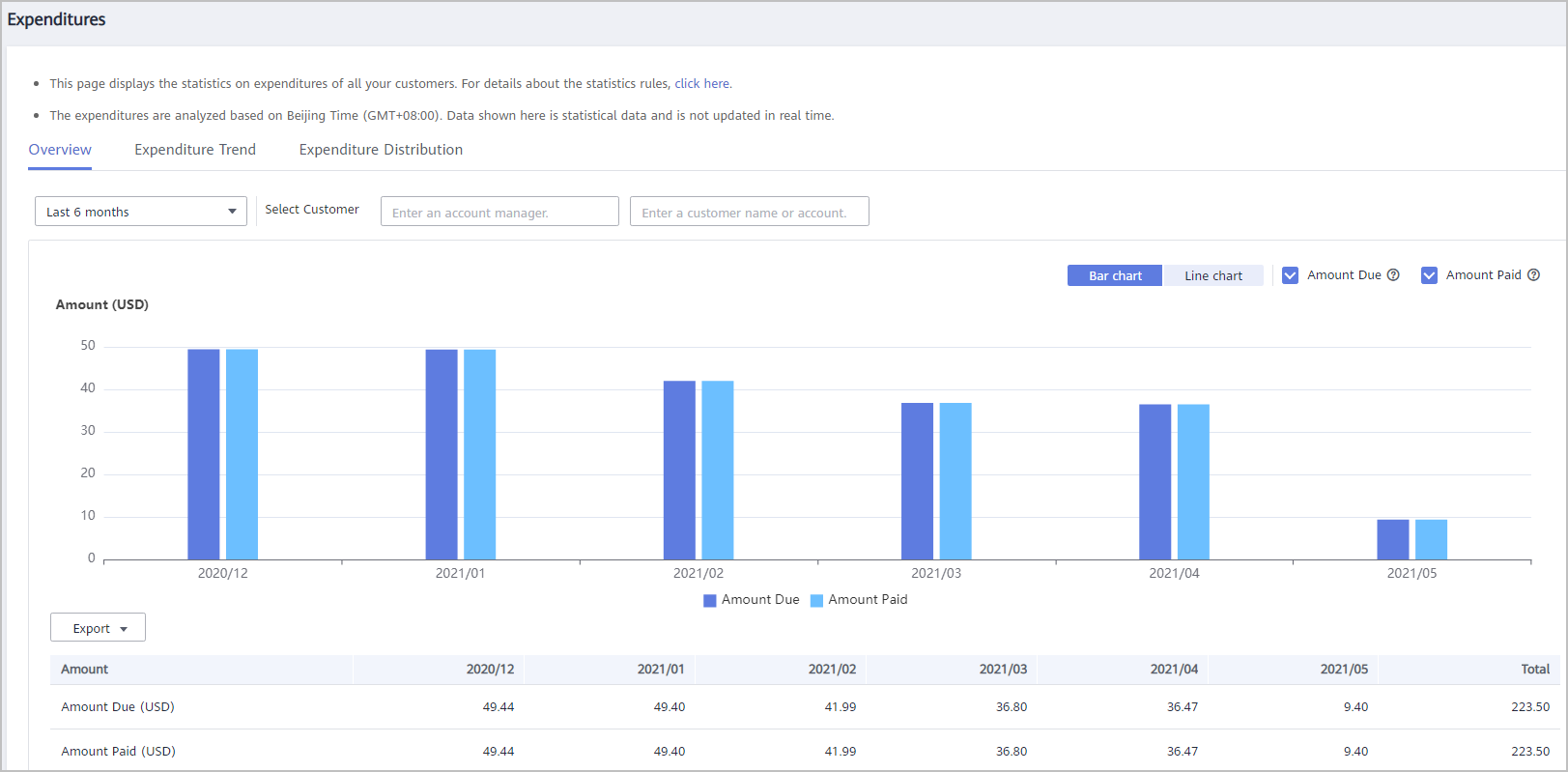Expand the Export dropdown menu
Screen dimensions: 1568x772
tap(99, 628)
